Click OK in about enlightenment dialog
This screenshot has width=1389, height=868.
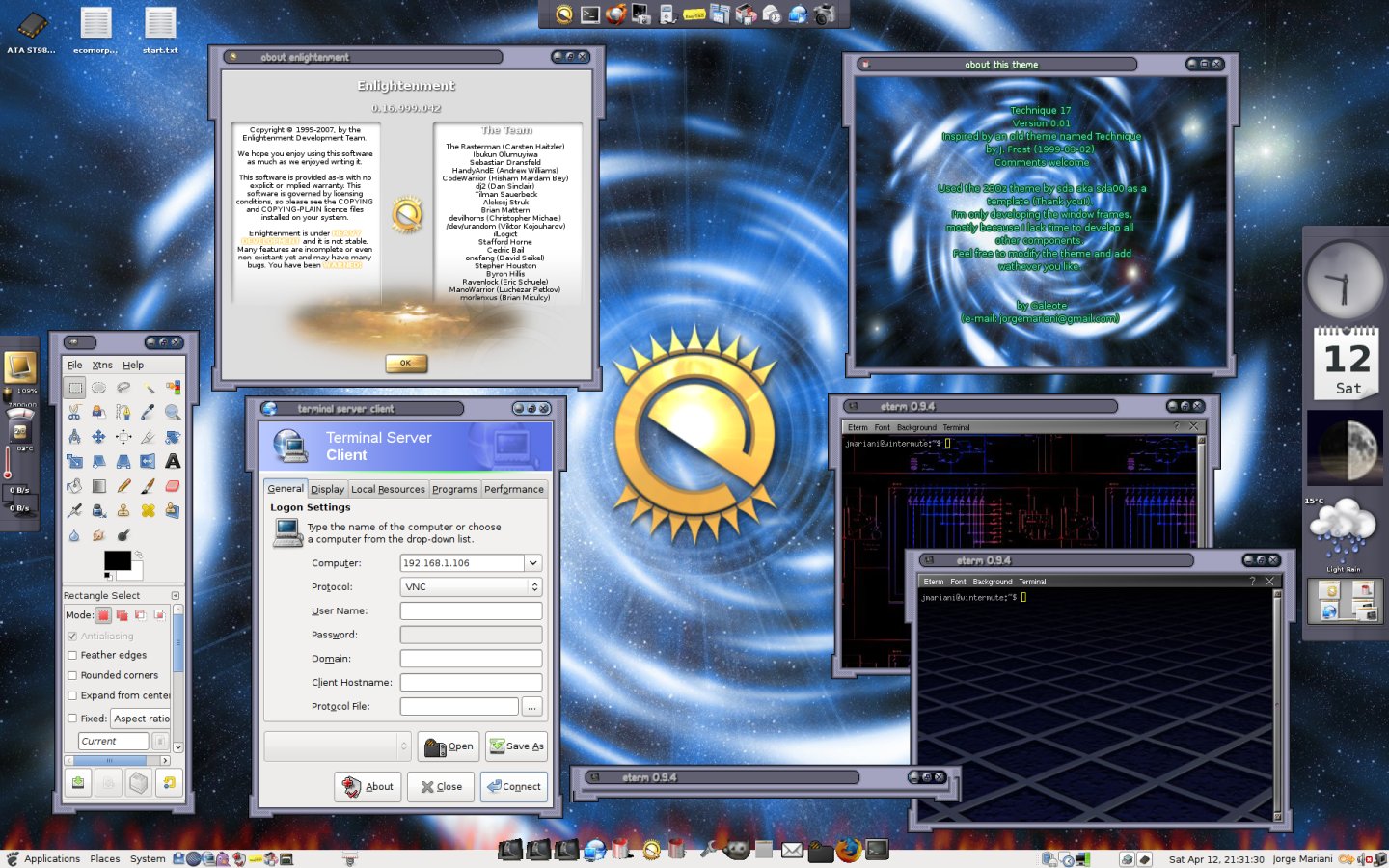coord(406,364)
